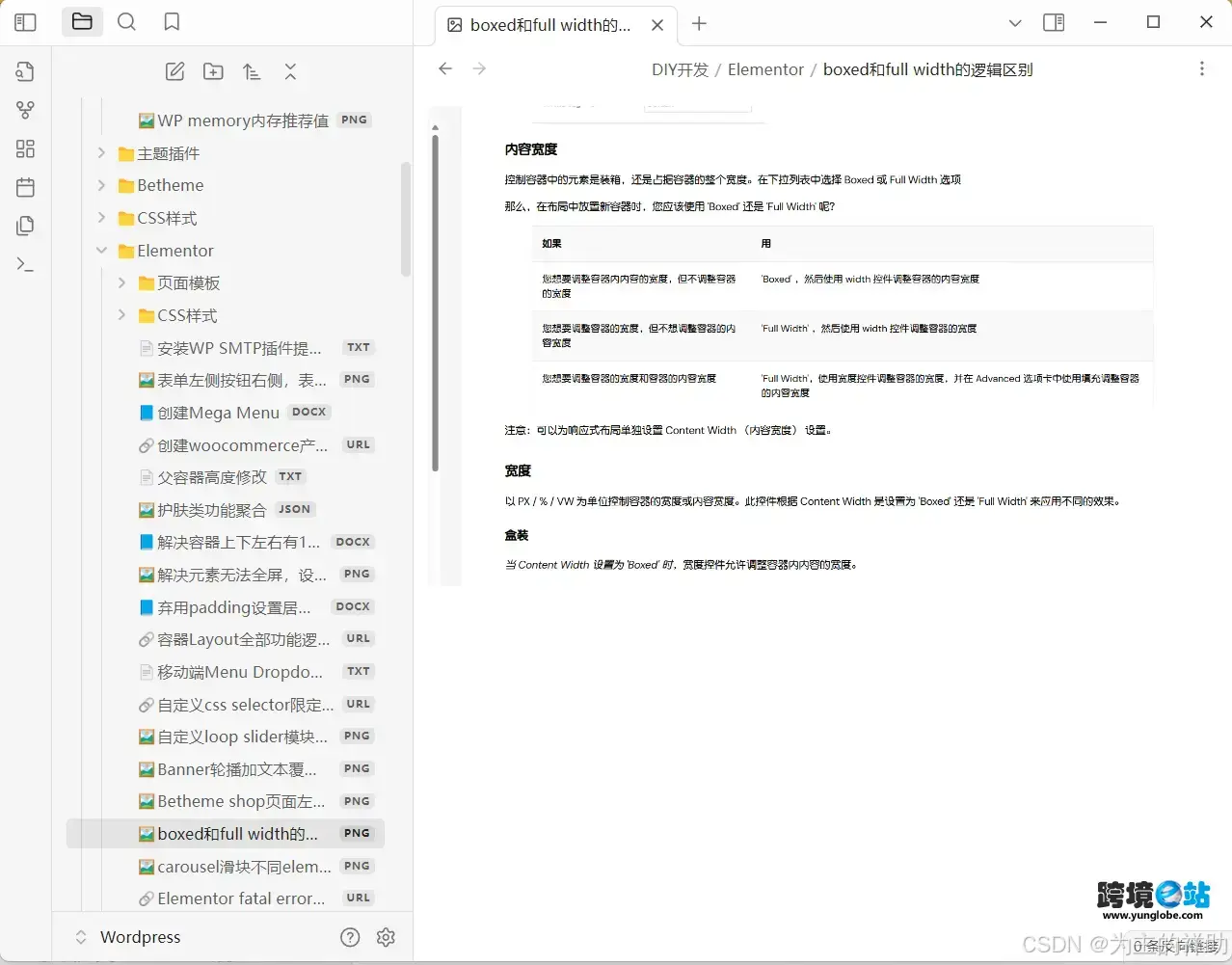Open the search tab icon

(126, 21)
